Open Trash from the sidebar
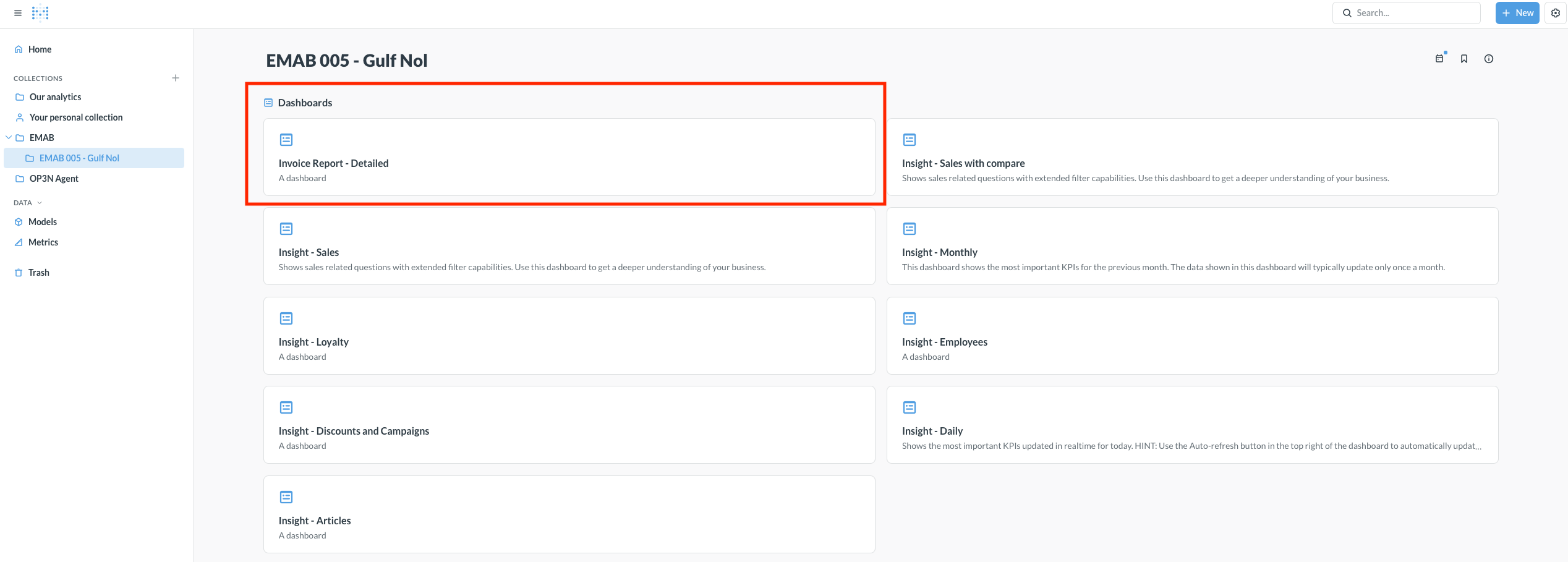Image resolution: width=1568 pixels, height=562 pixels. click(38, 273)
